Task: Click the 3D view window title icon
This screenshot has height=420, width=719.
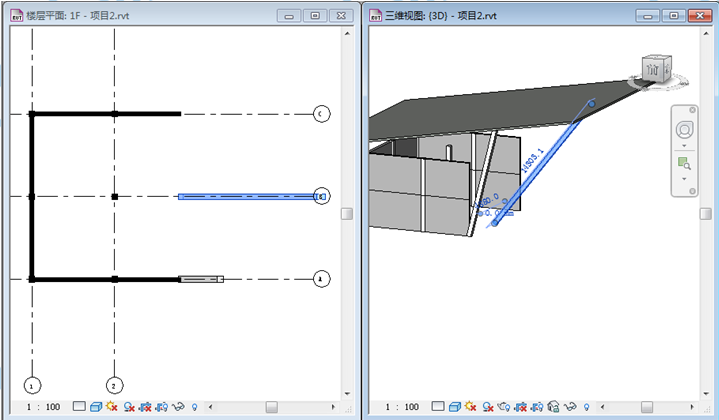Action: tap(375, 16)
